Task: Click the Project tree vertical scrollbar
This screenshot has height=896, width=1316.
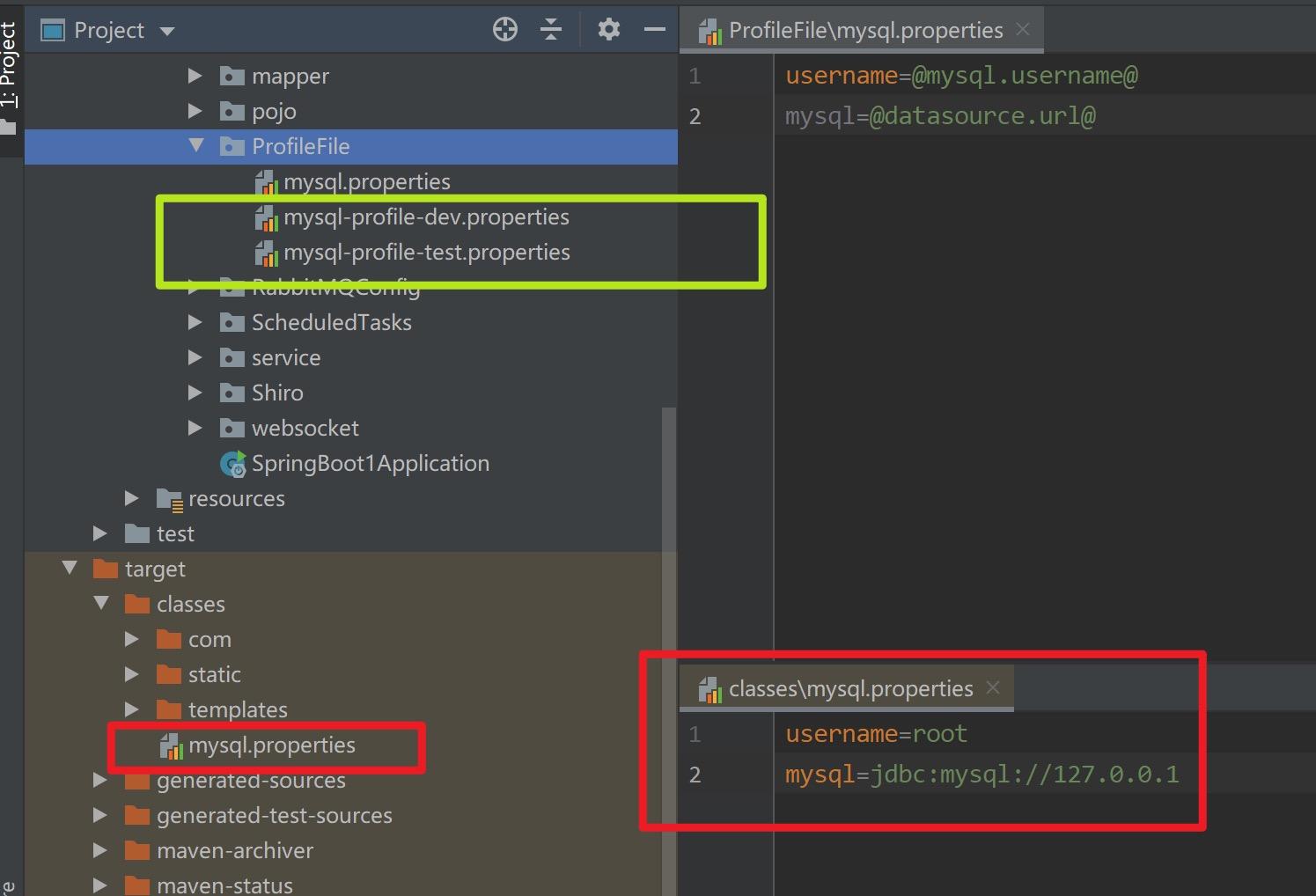Action: tap(669, 616)
